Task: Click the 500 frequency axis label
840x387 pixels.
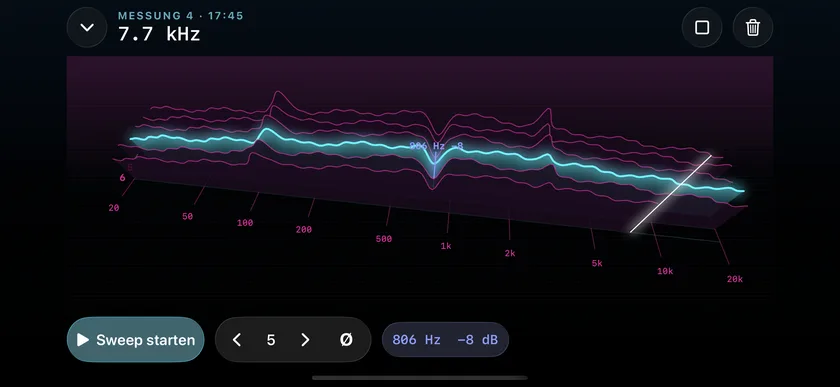Action: pos(384,239)
